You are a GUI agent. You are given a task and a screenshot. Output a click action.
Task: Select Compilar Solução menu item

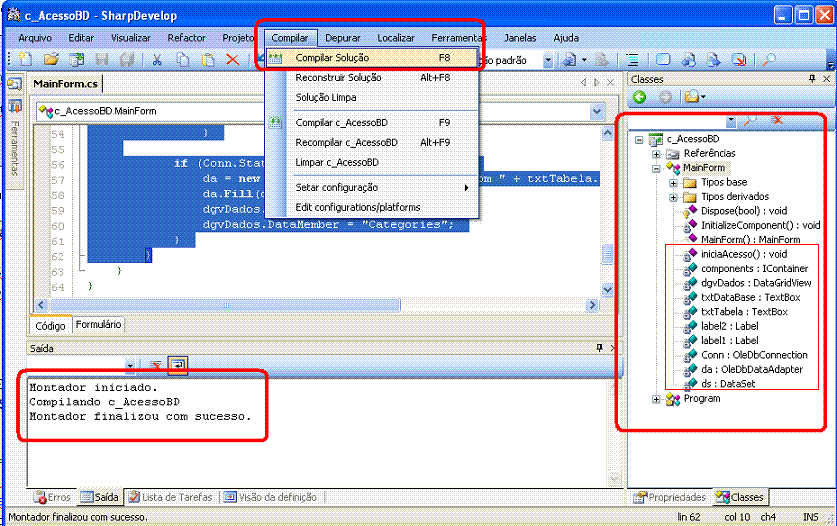(372, 58)
